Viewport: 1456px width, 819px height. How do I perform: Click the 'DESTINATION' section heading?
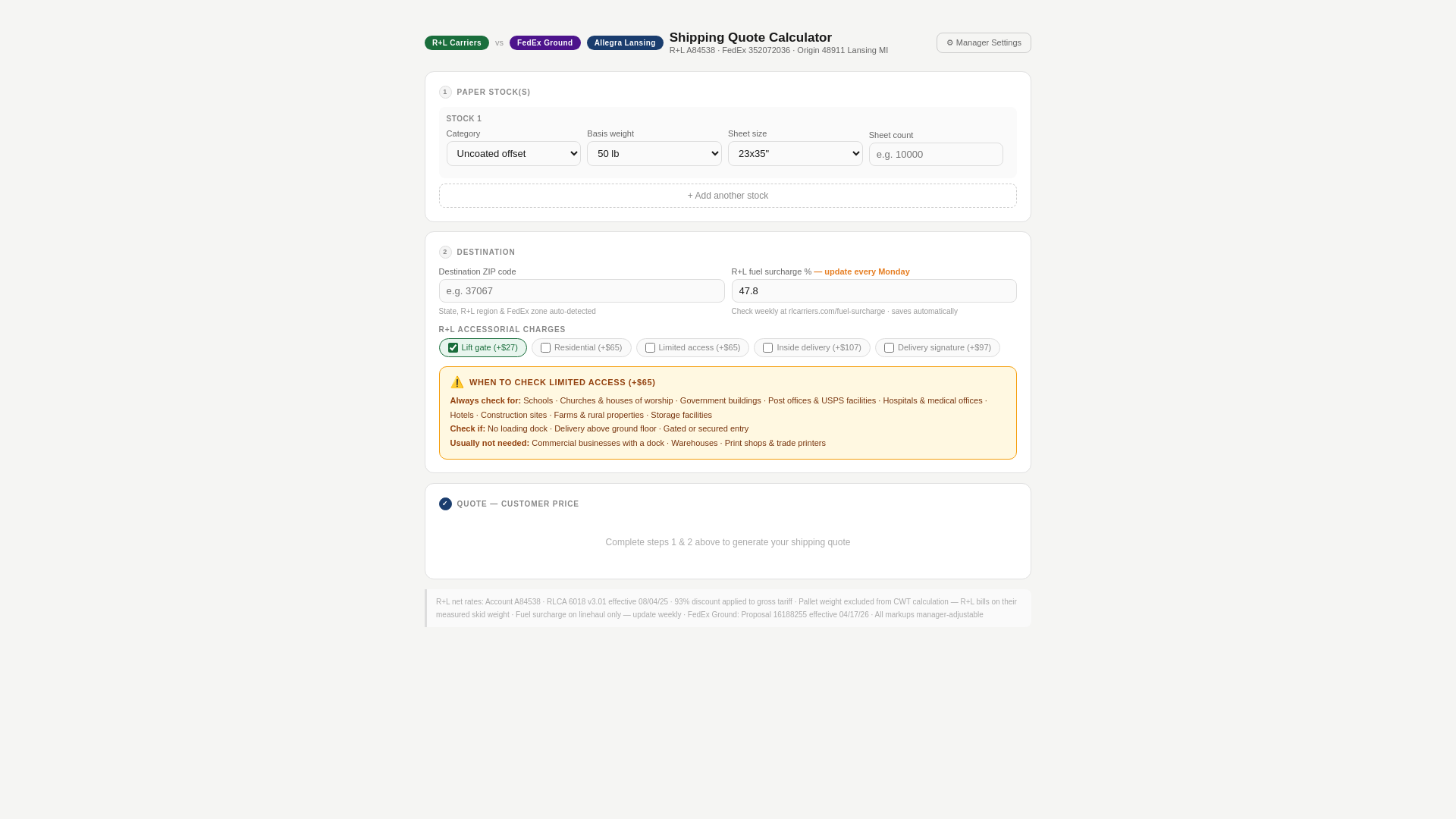[486, 253]
